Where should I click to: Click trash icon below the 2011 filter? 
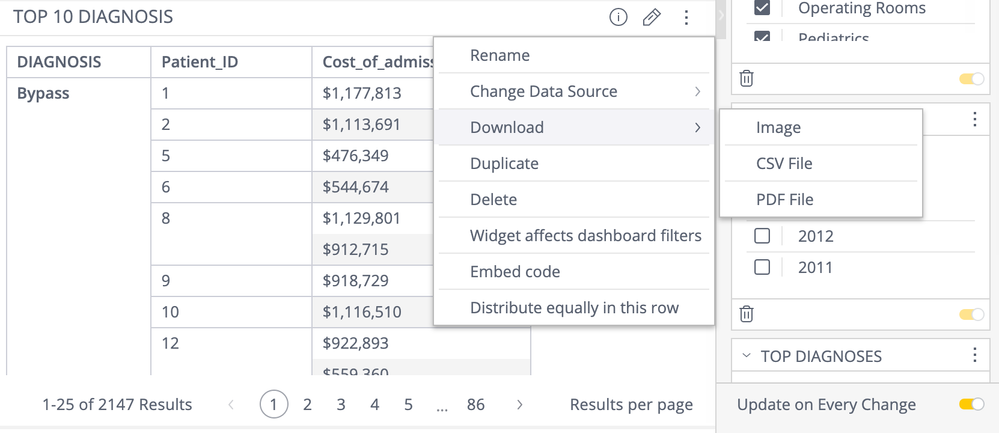[747, 314]
